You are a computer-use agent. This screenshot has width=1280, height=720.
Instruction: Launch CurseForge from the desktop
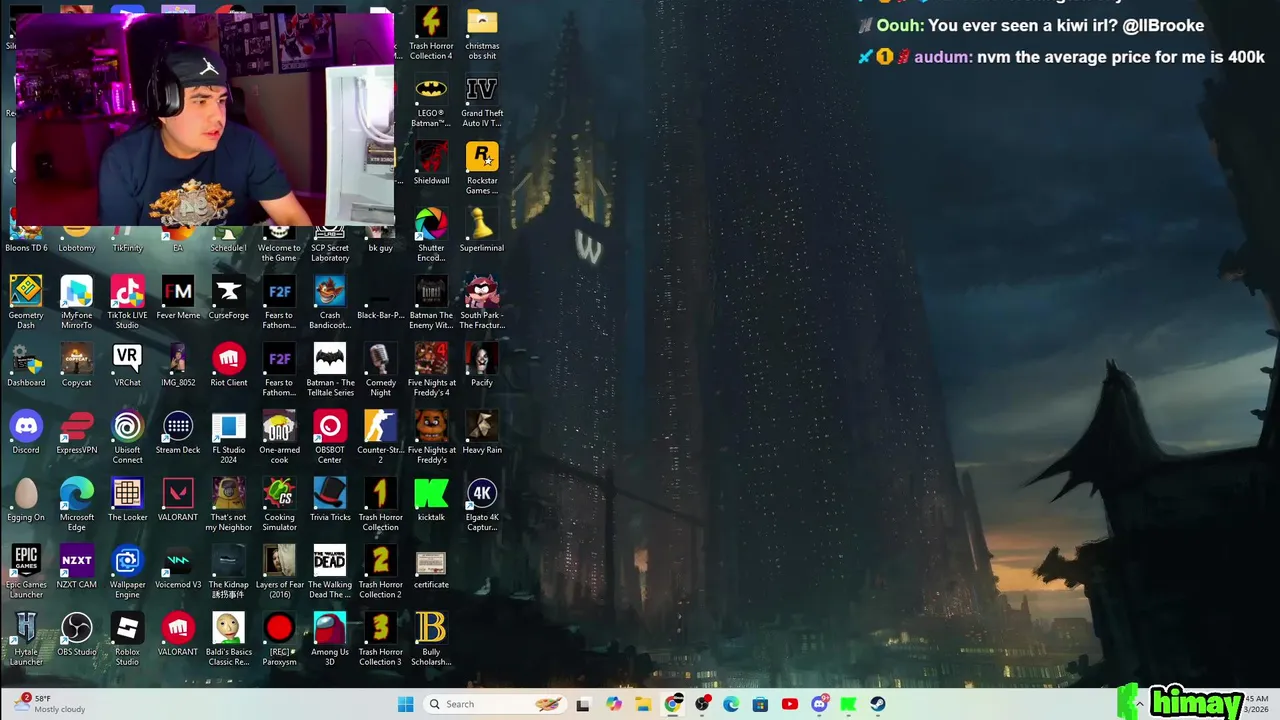[228, 297]
